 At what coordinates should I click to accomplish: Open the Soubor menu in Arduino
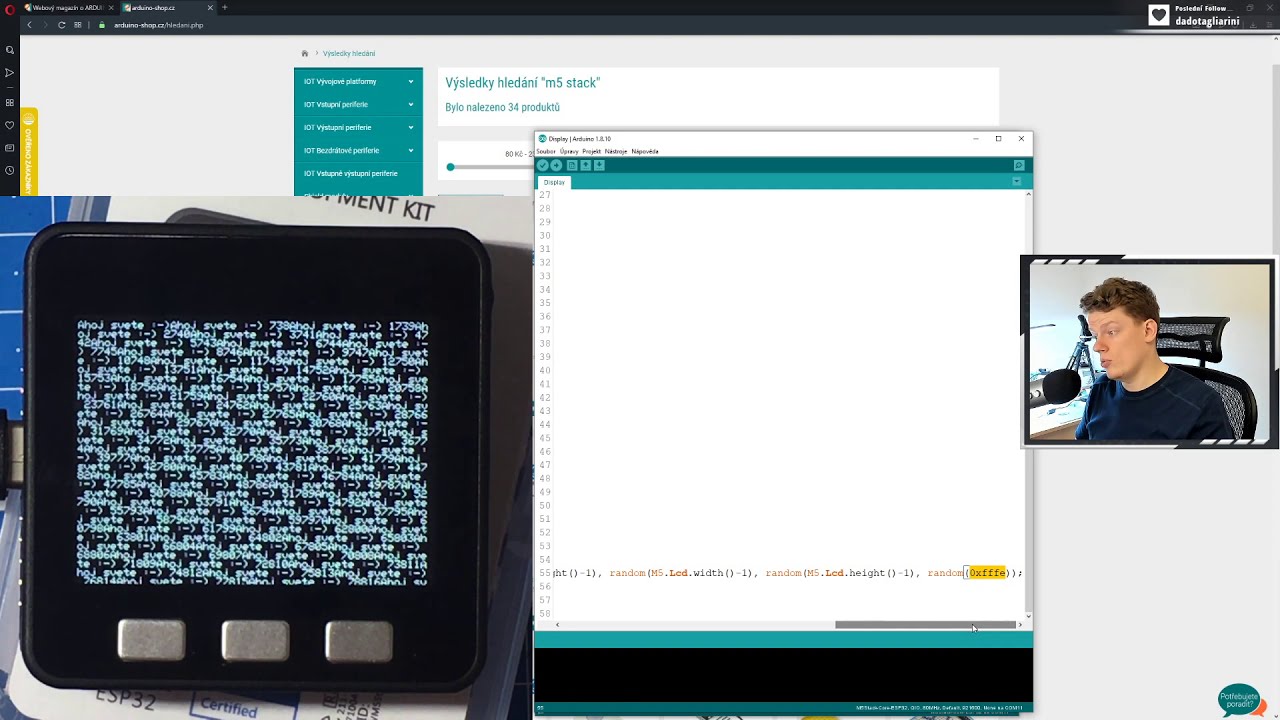[546, 151]
